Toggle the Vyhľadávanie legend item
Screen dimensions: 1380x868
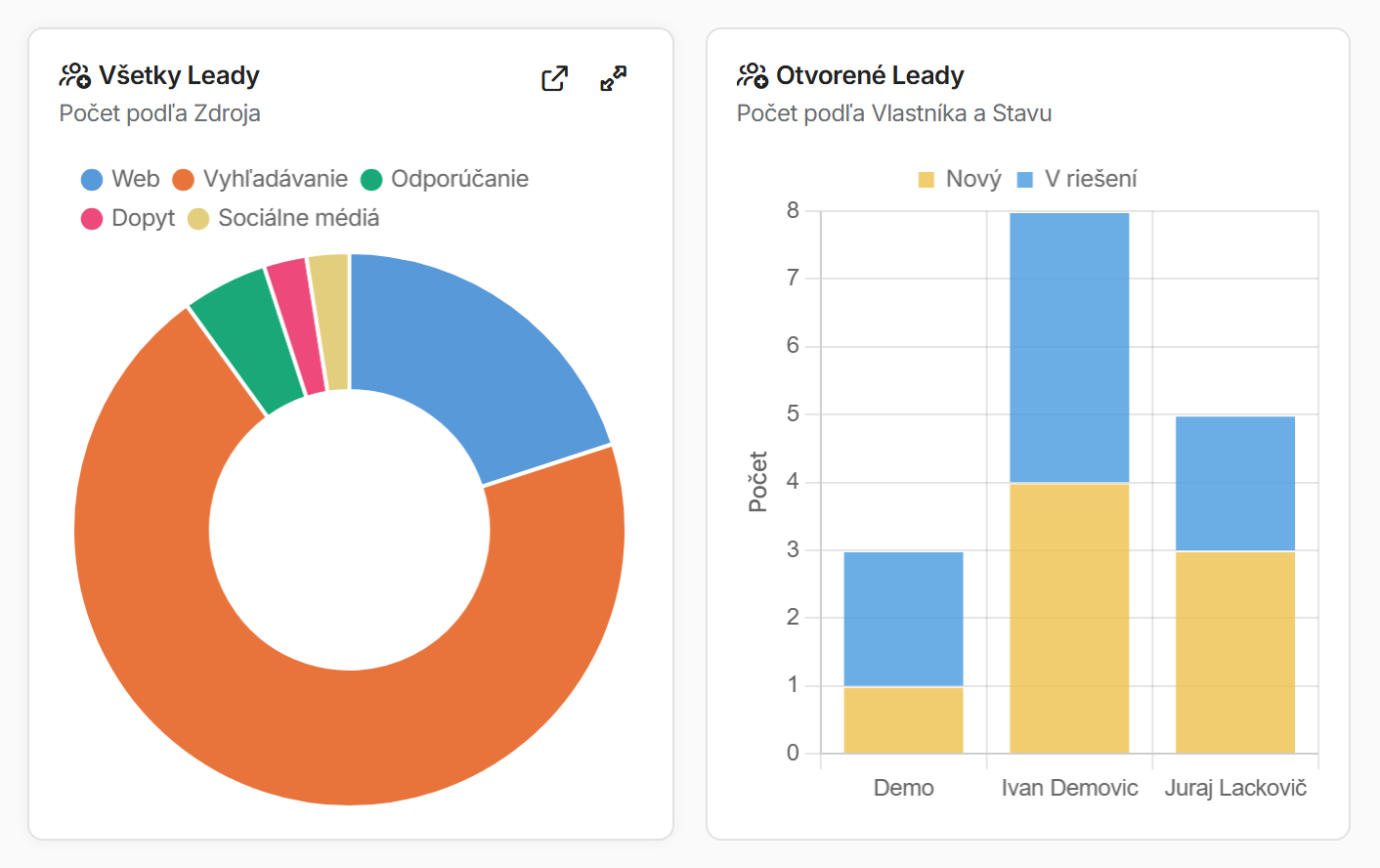(260, 179)
